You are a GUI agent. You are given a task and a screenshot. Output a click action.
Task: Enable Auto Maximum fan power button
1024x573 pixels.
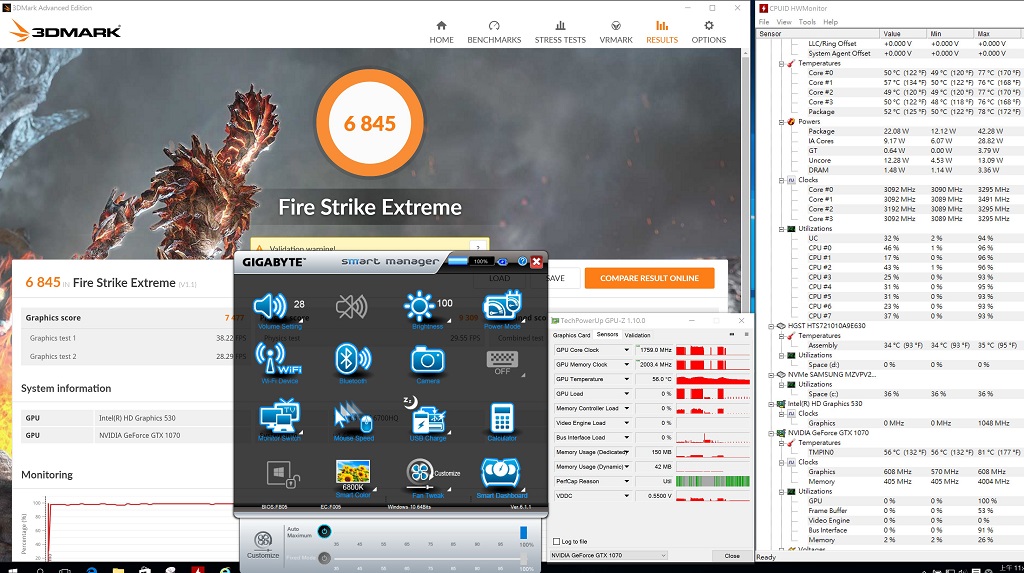[x=325, y=531]
